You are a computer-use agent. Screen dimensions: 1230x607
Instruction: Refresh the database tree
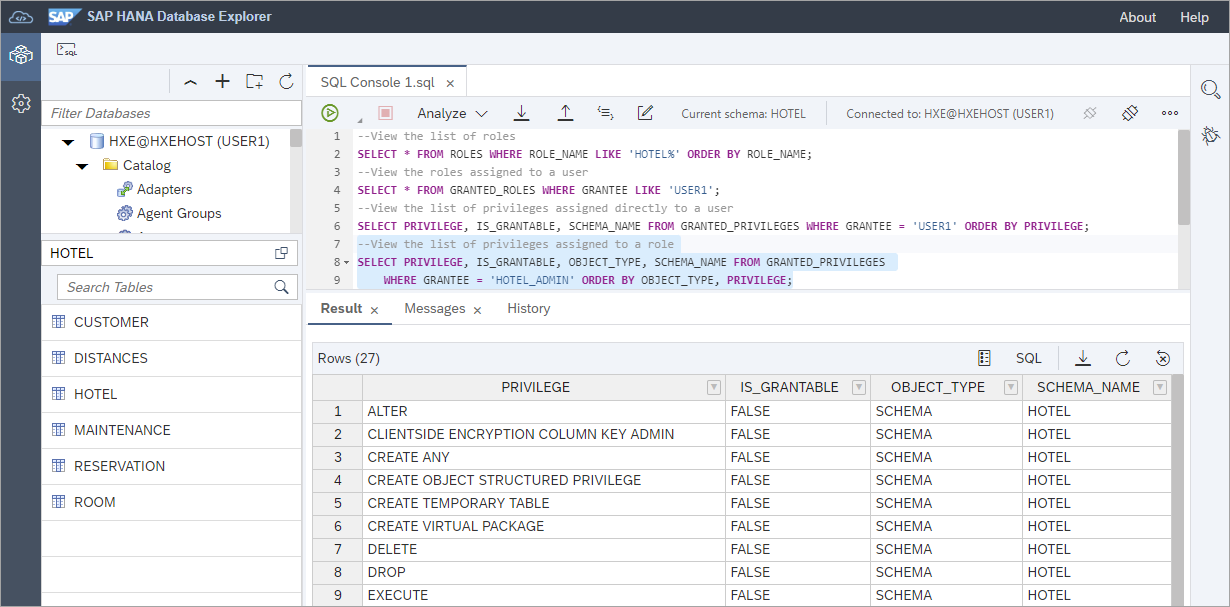286,82
